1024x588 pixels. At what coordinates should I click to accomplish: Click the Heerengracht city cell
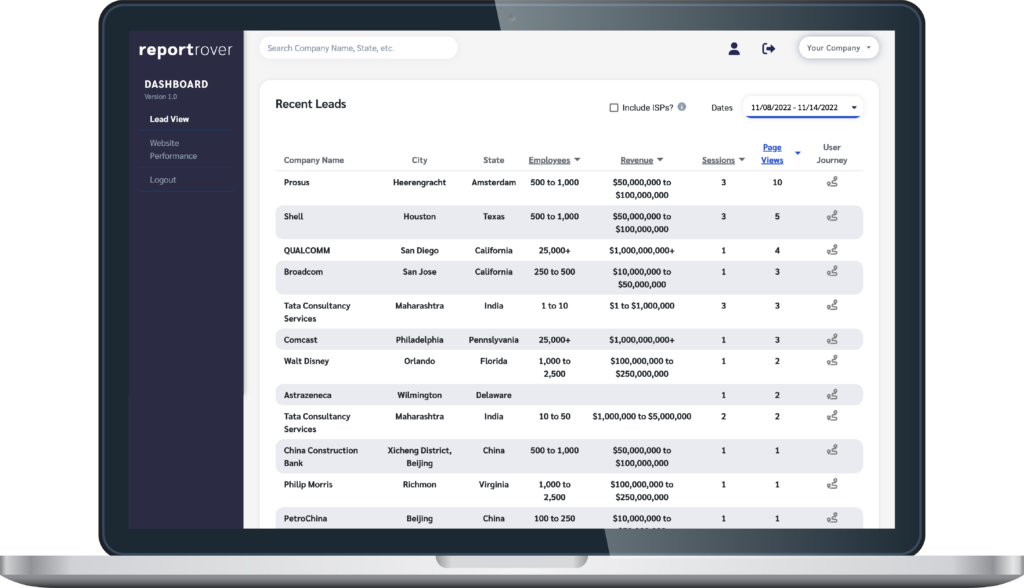point(419,182)
